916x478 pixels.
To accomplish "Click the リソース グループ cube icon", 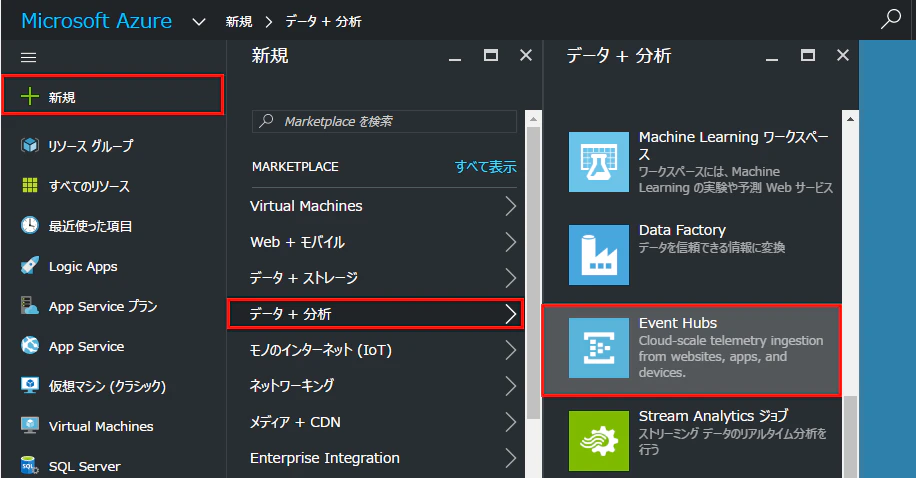I will click(x=30, y=145).
